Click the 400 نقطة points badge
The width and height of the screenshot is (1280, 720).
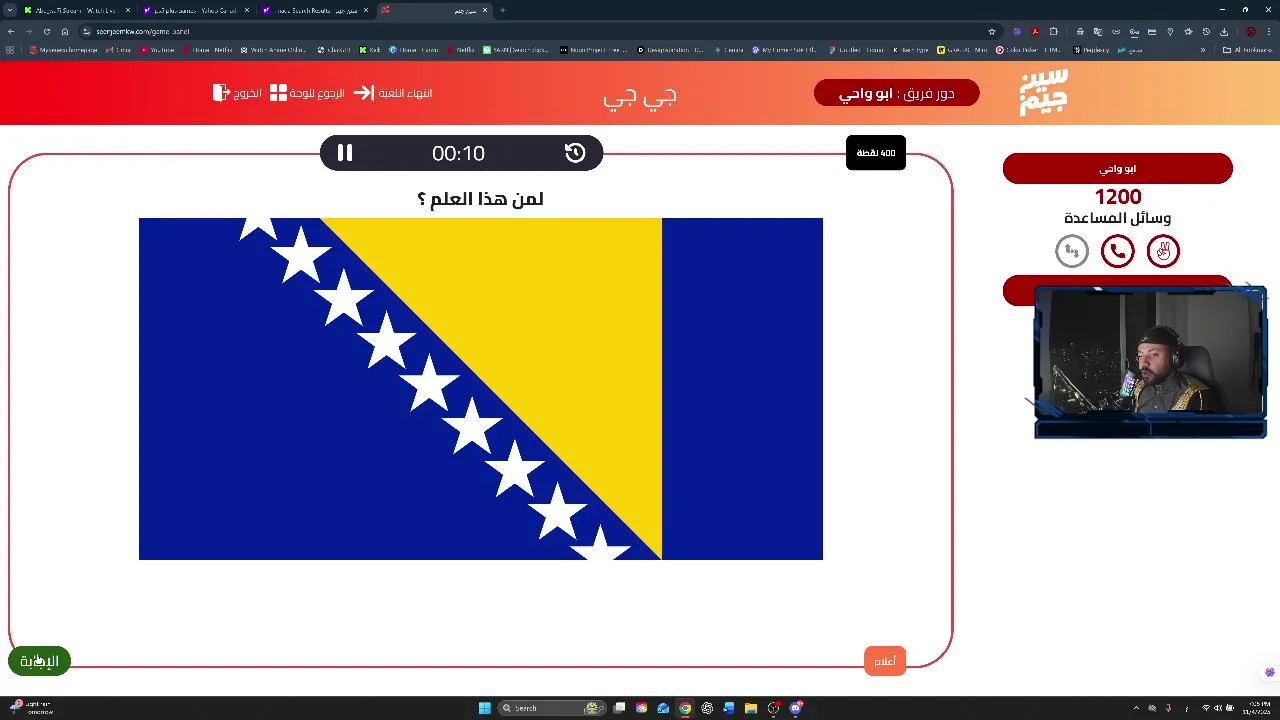pos(876,153)
